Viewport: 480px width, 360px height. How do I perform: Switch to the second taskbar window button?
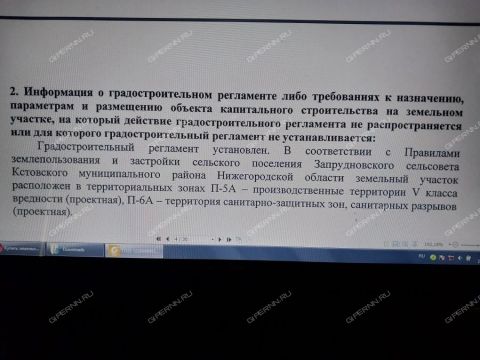[x=75, y=250]
